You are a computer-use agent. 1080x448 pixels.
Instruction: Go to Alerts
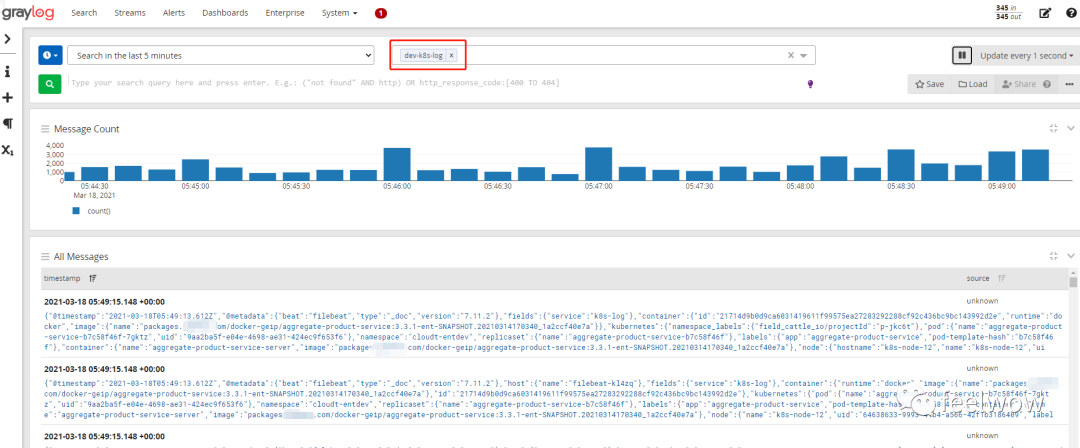point(174,13)
